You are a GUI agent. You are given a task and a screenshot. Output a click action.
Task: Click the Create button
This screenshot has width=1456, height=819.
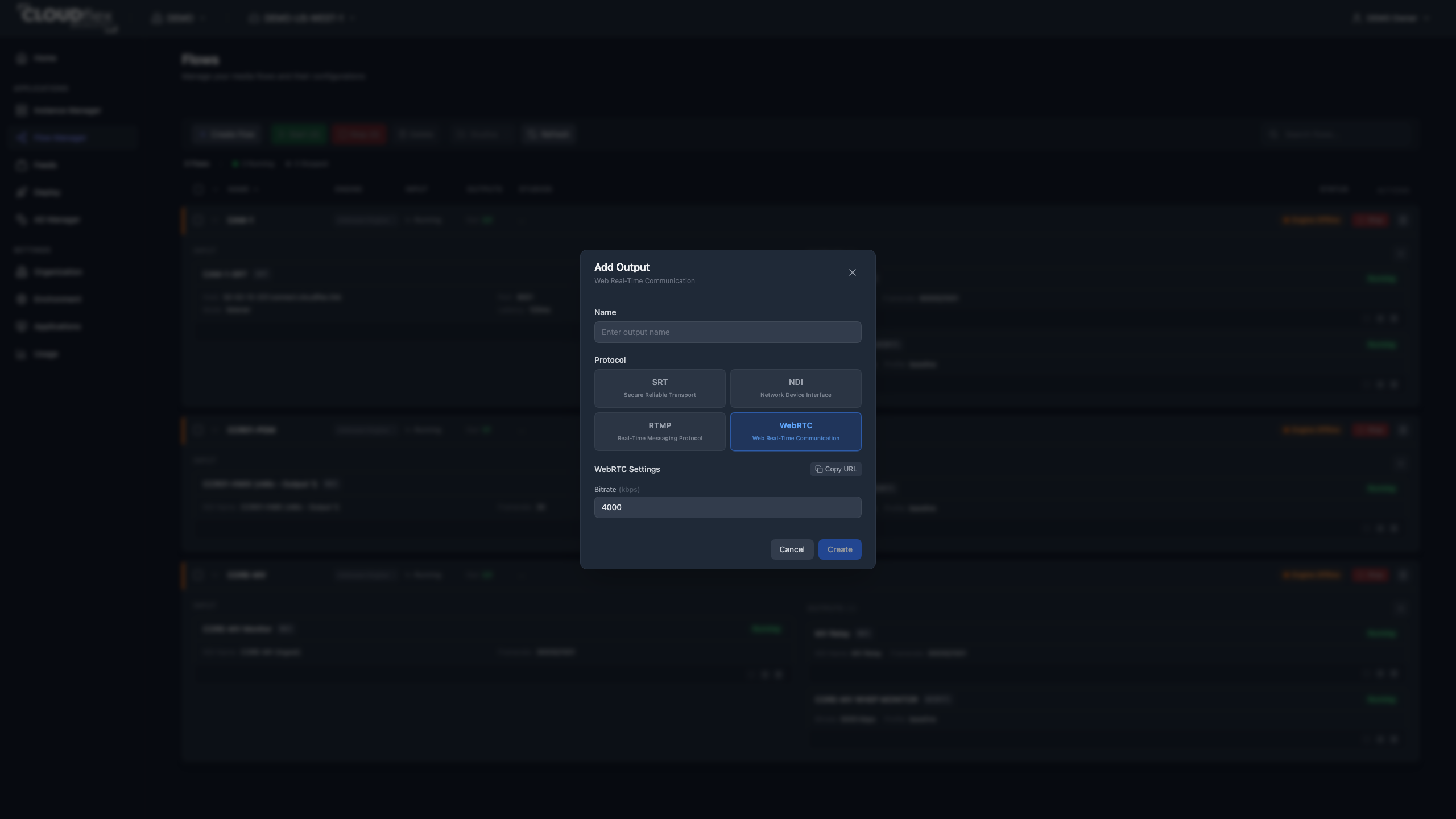(839, 549)
